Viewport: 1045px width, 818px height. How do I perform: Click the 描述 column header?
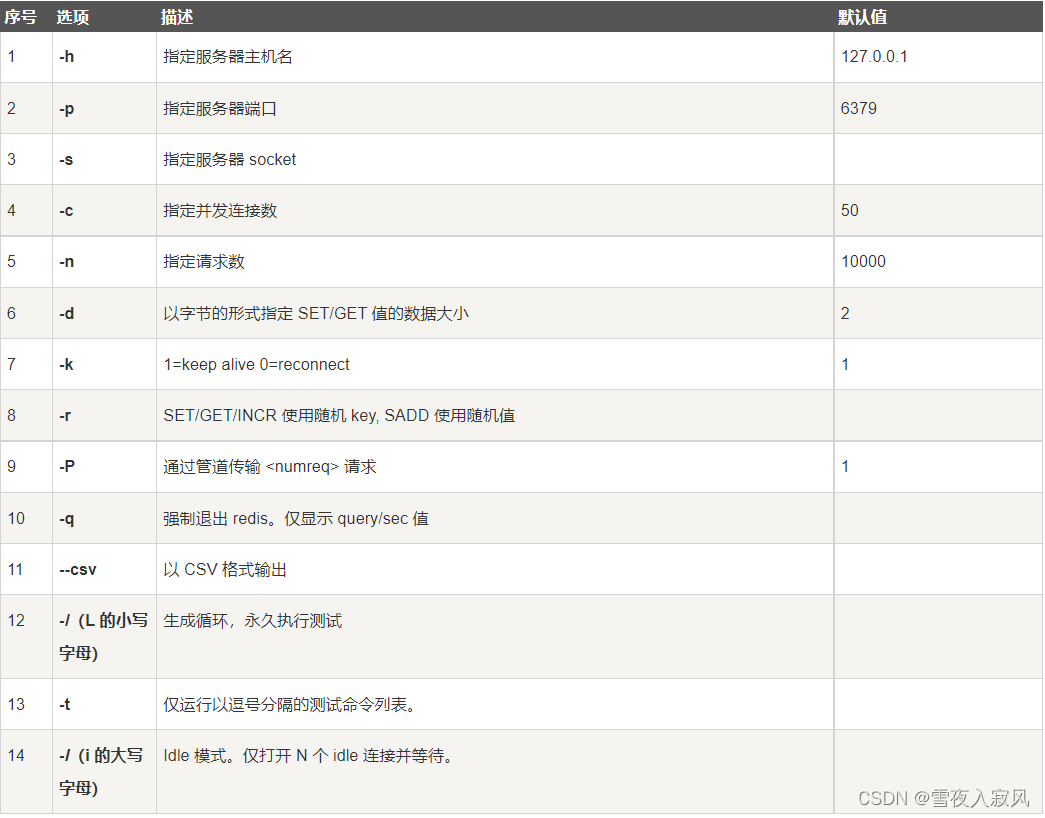[x=177, y=17]
